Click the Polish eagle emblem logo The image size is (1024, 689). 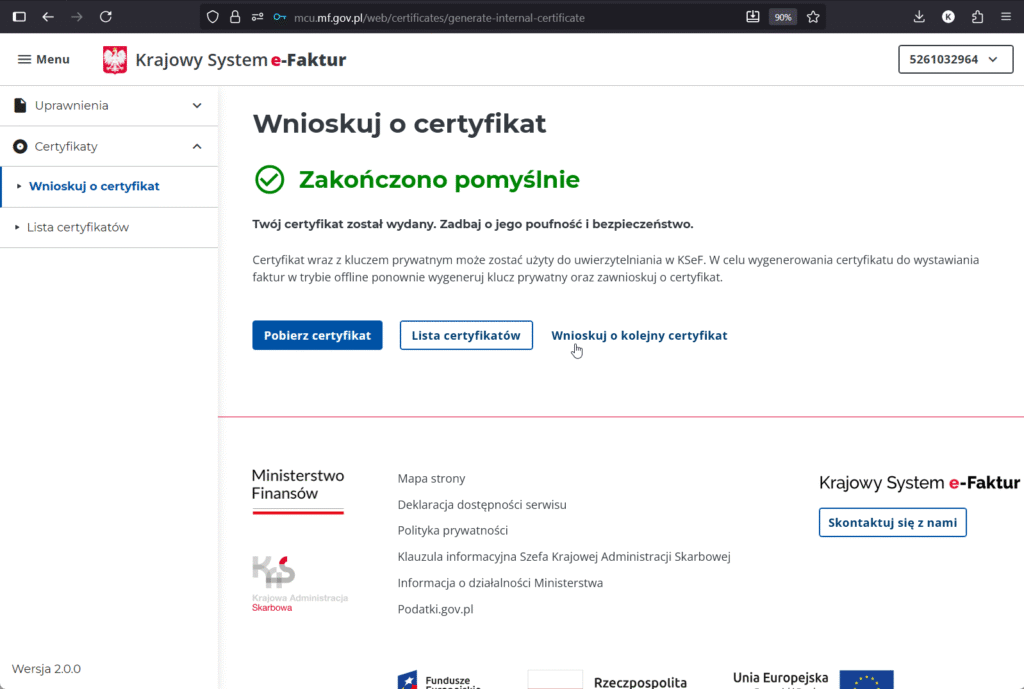pos(115,60)
